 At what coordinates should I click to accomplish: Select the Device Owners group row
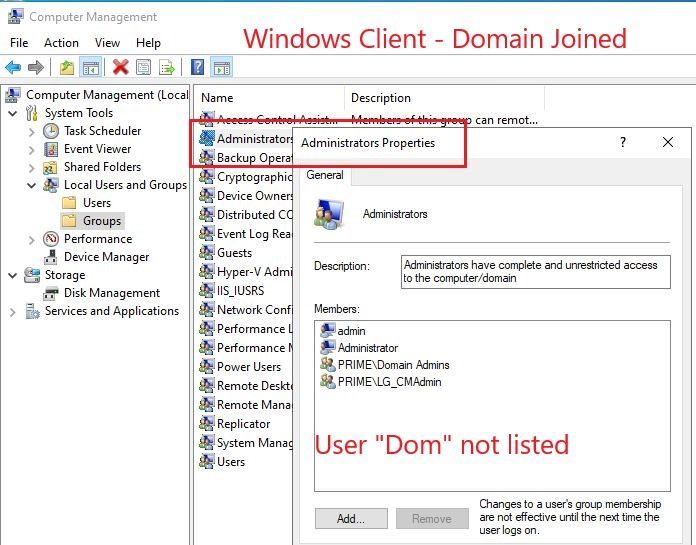click(x=246, y=196)
